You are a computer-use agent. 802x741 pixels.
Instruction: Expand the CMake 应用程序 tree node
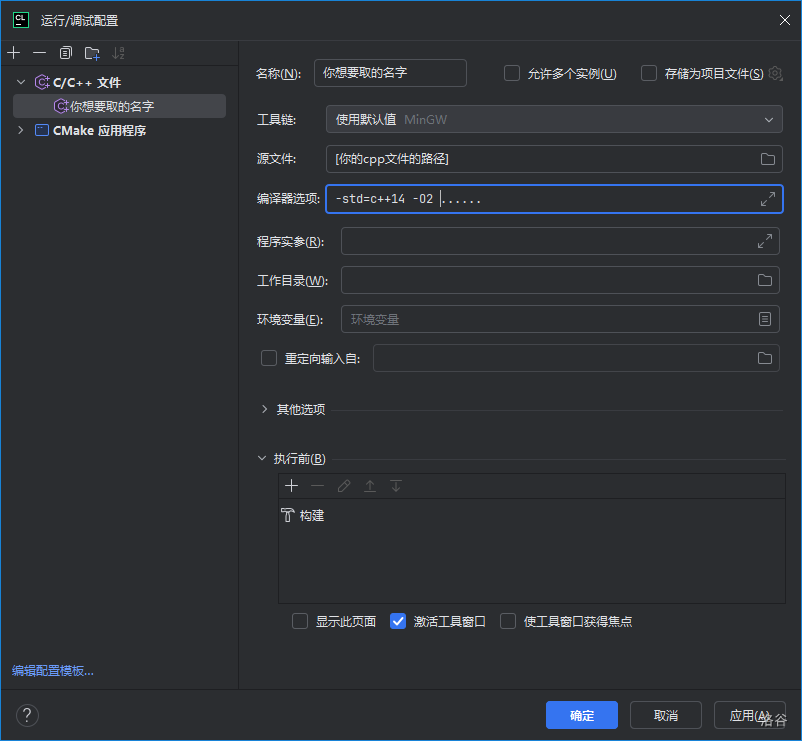tap(20, 130)
